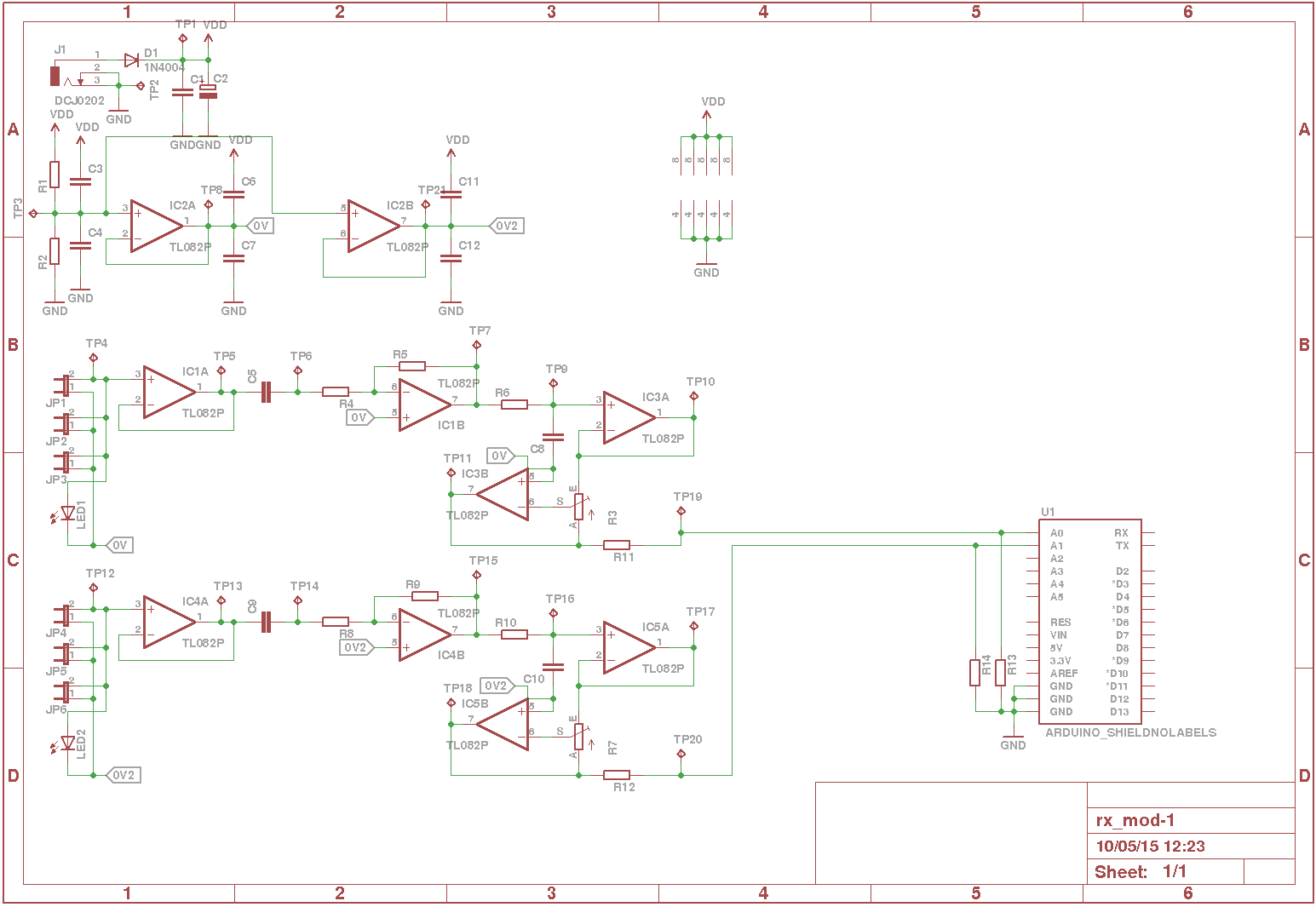Select the R7 potentiometer symbol
The image size is (1316, 907).
[x=579, y=737]
